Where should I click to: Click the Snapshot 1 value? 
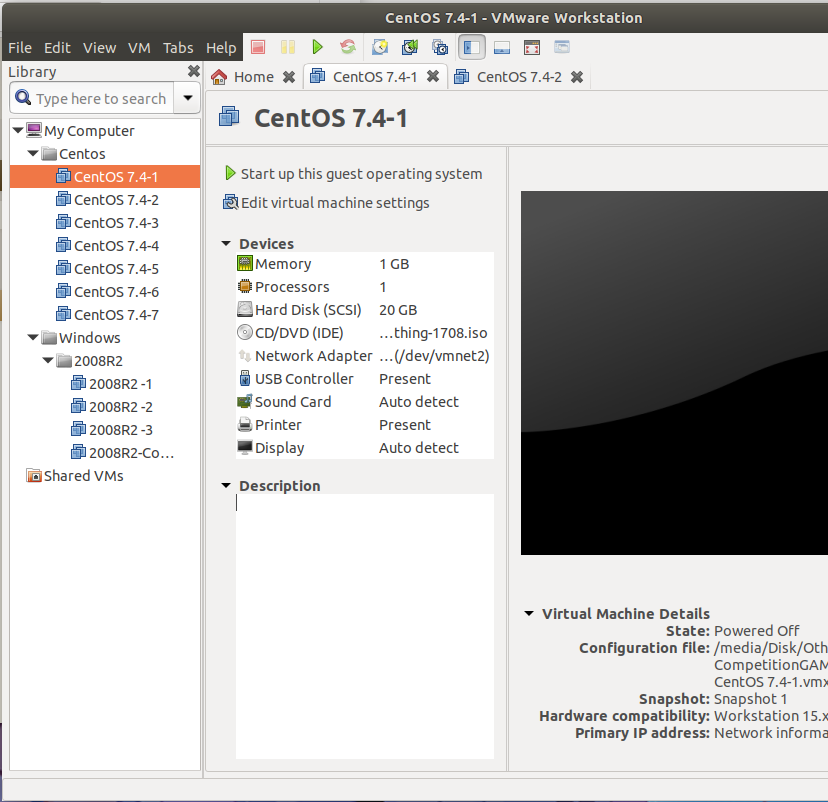(x=750, y=699)
